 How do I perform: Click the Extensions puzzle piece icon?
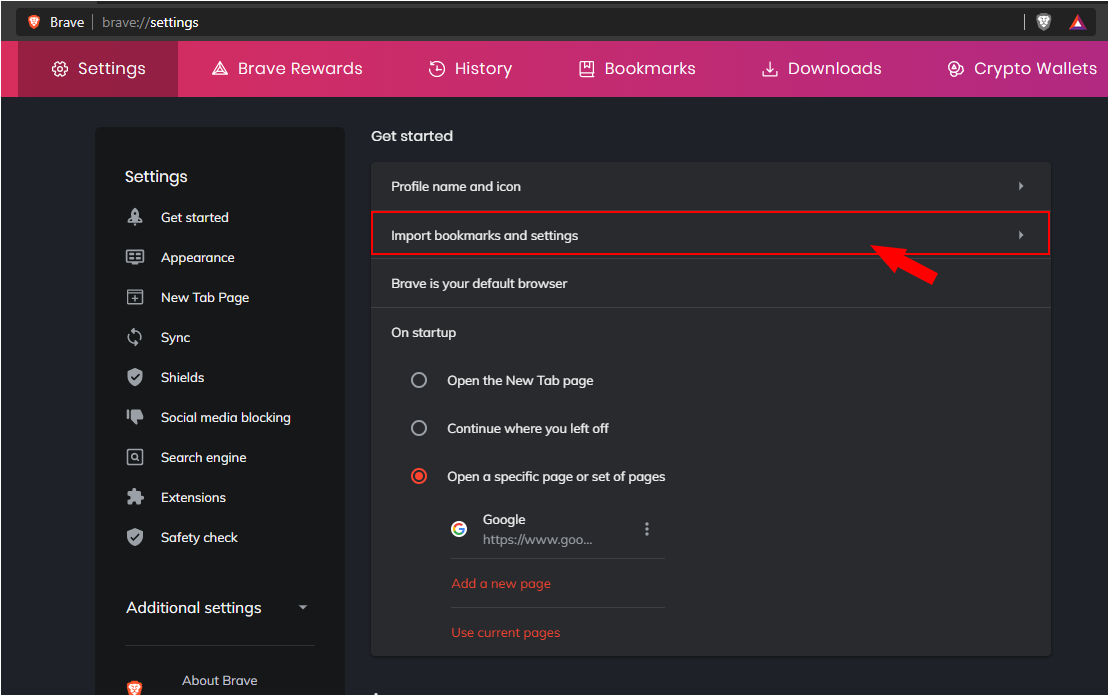coord(135,497)
